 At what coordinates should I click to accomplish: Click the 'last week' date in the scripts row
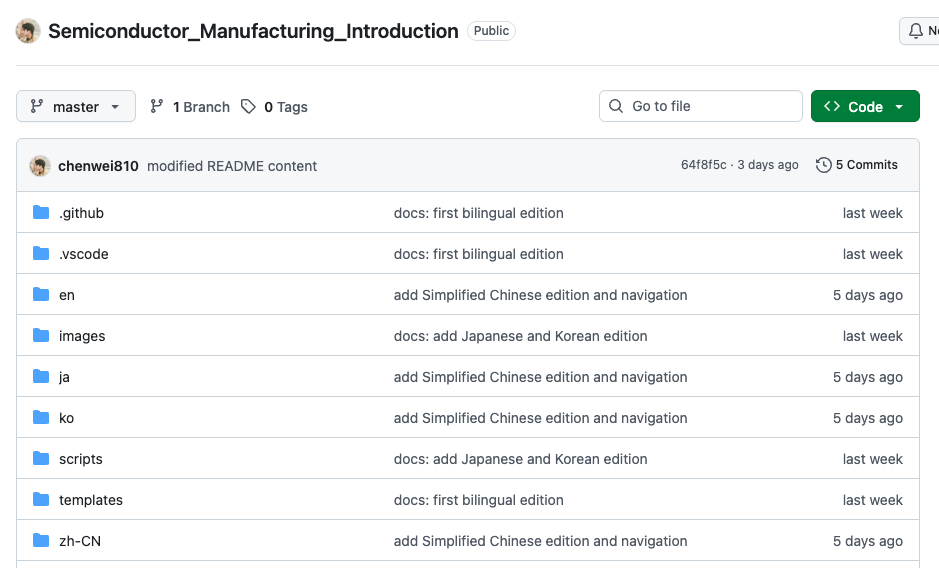[x=873, y=459]
